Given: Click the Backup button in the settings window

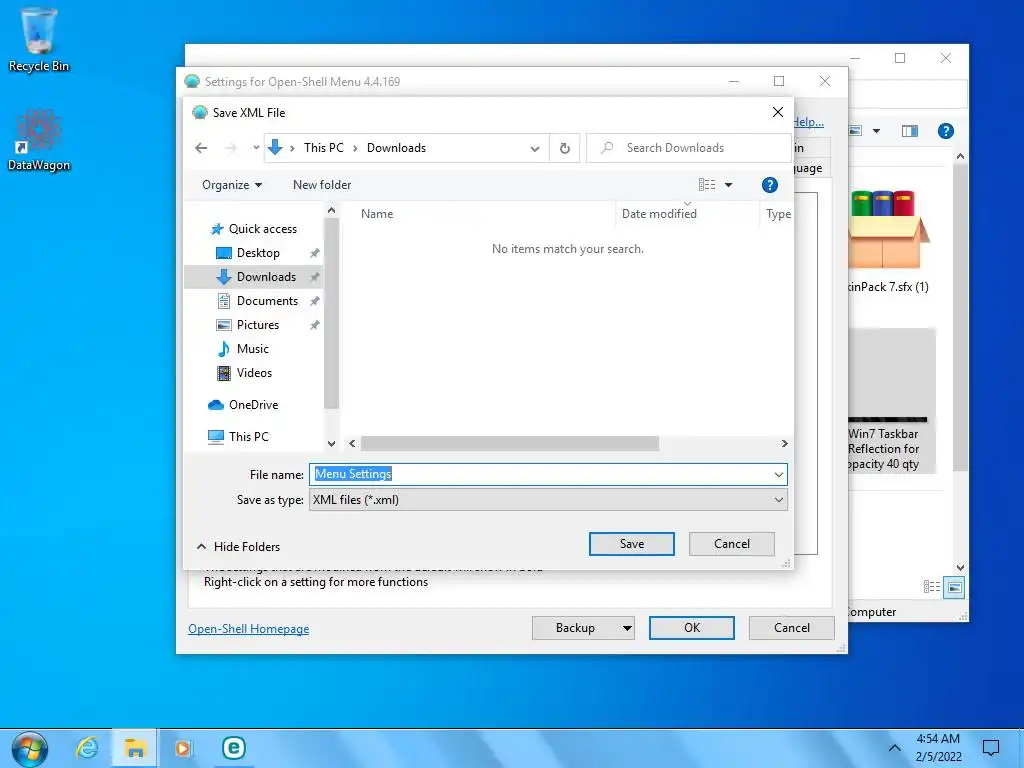Looking at the screenshot, I should (x=575, y=628).
